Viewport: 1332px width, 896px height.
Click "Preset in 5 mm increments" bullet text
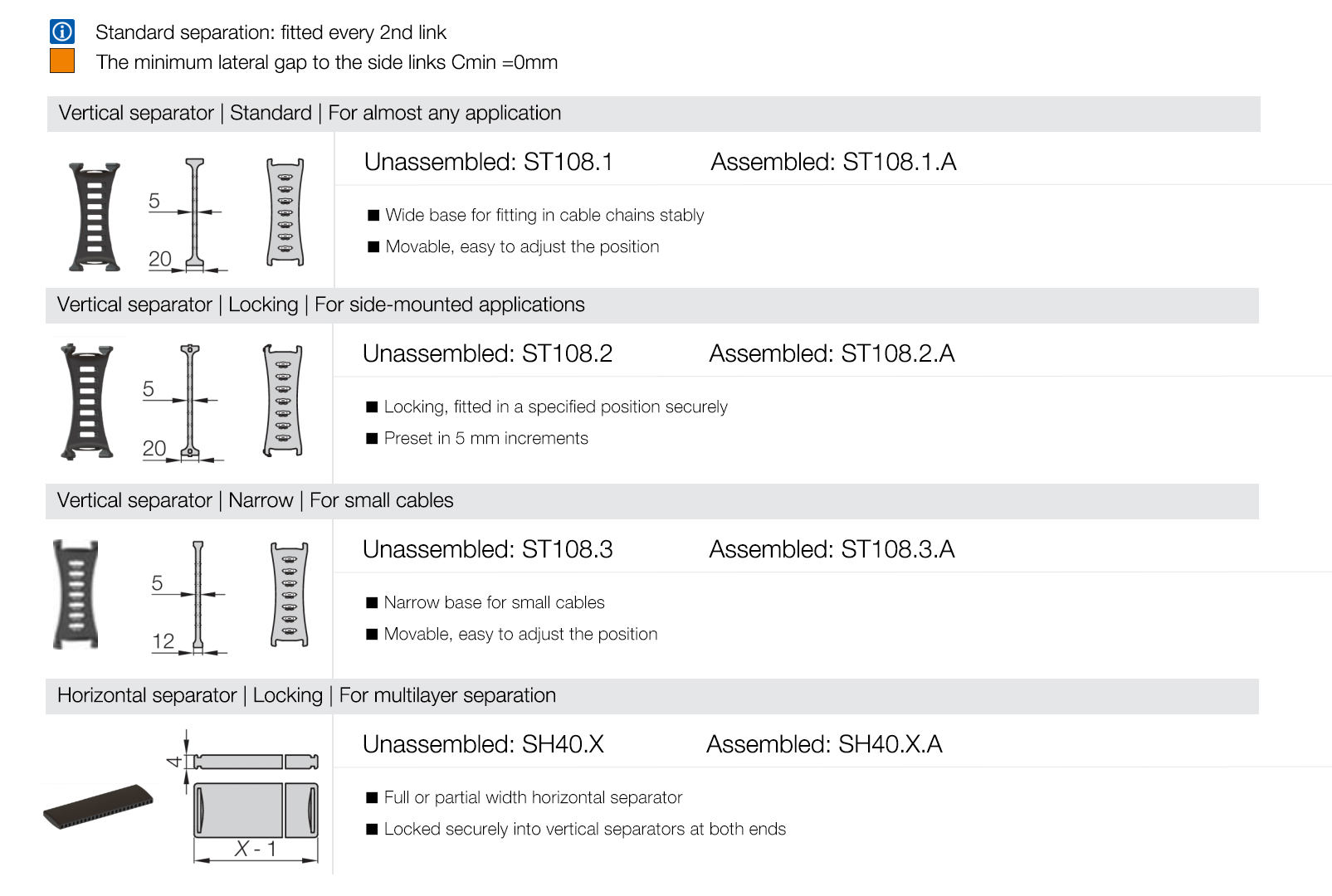click(x=485, y=439)
